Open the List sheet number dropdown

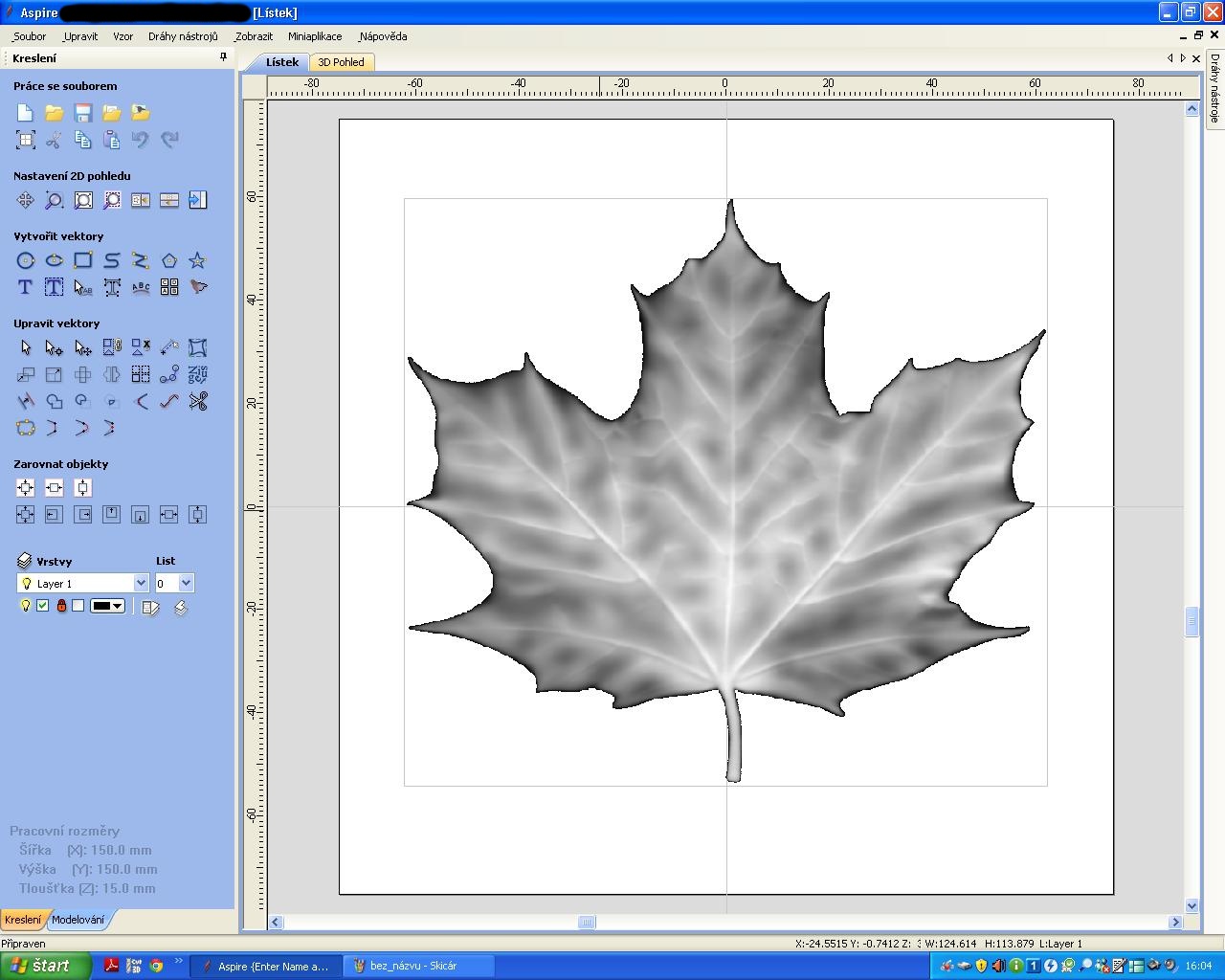pyautogui.click(x=186, y=583)
